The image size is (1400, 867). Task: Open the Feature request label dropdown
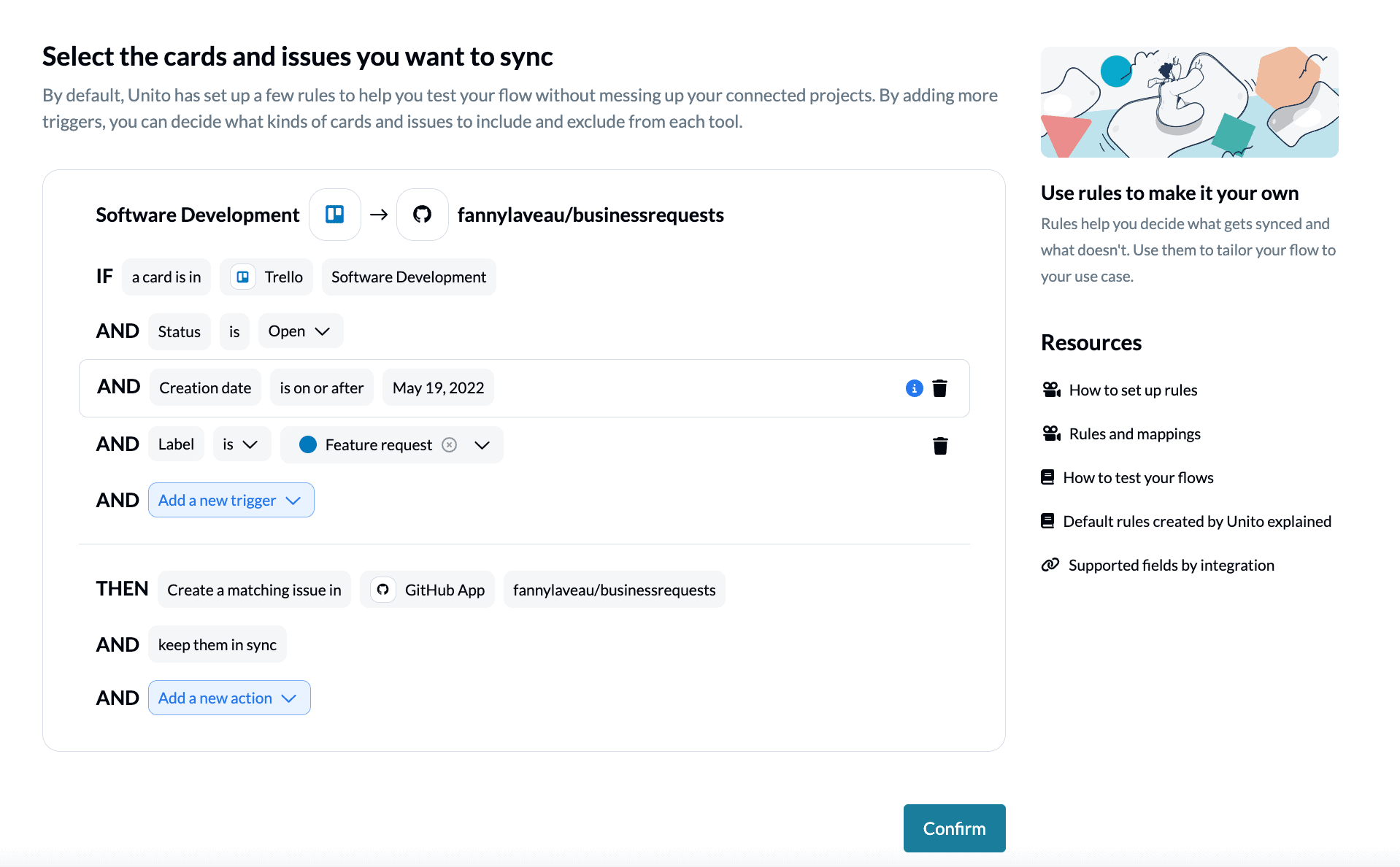(481, 444)
